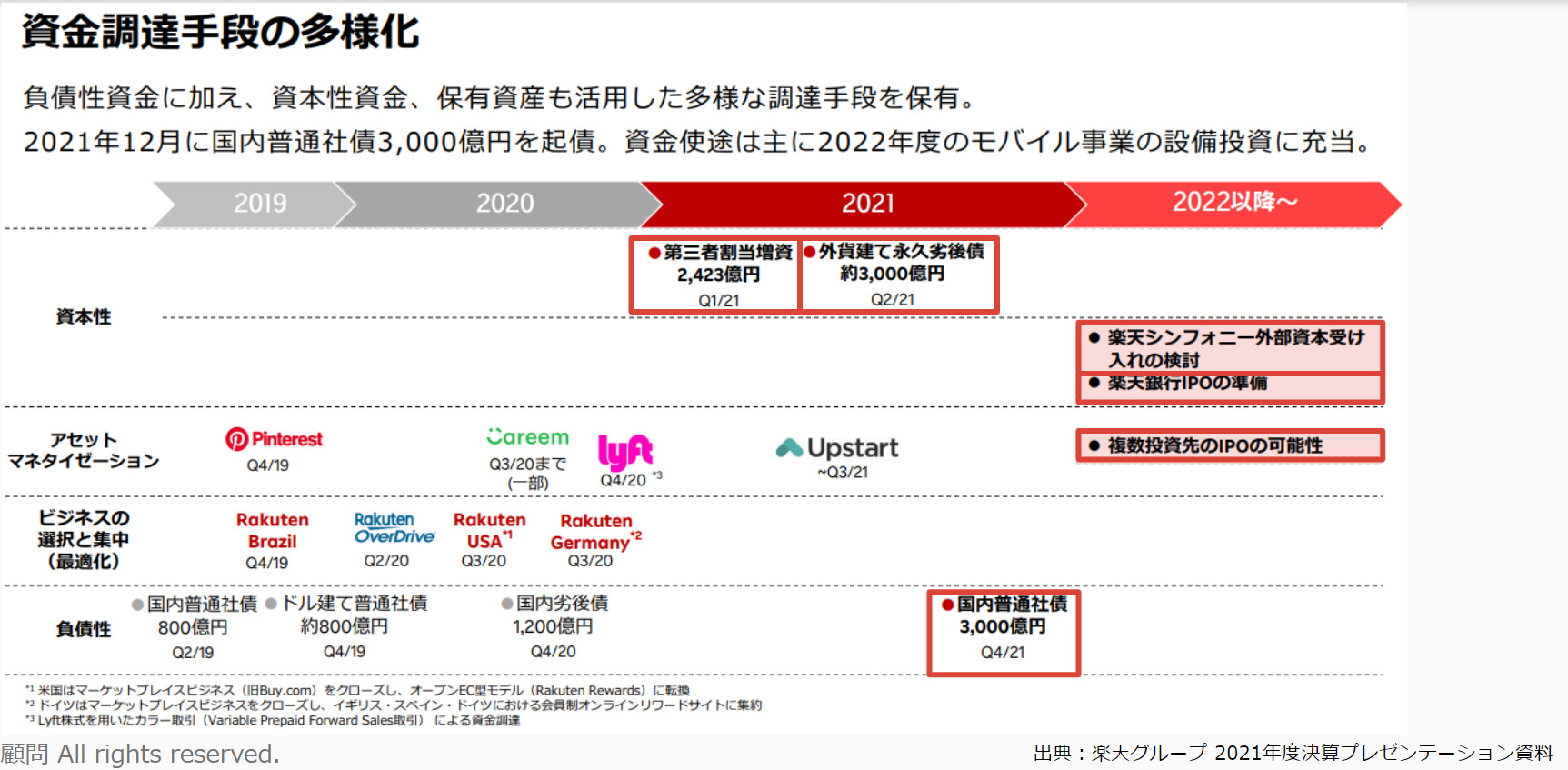
Task: Click the Careem logo
Action: [527, 437]
